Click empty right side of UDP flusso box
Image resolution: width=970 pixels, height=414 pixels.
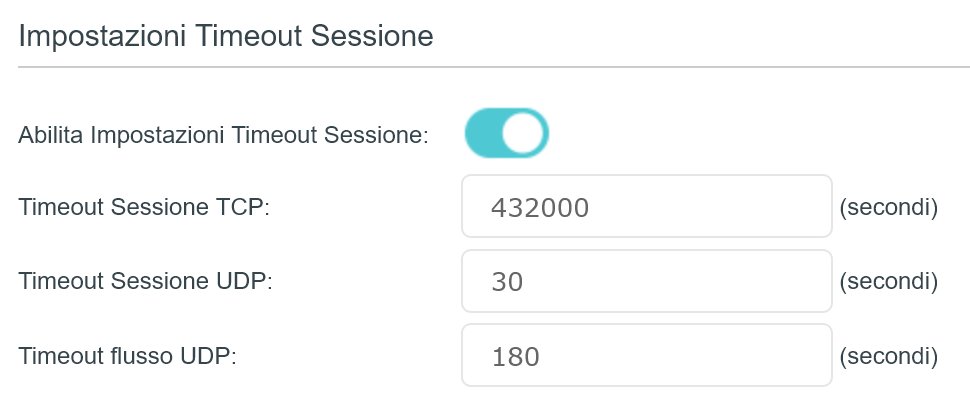pyautogui.click(x=760, y=355)
